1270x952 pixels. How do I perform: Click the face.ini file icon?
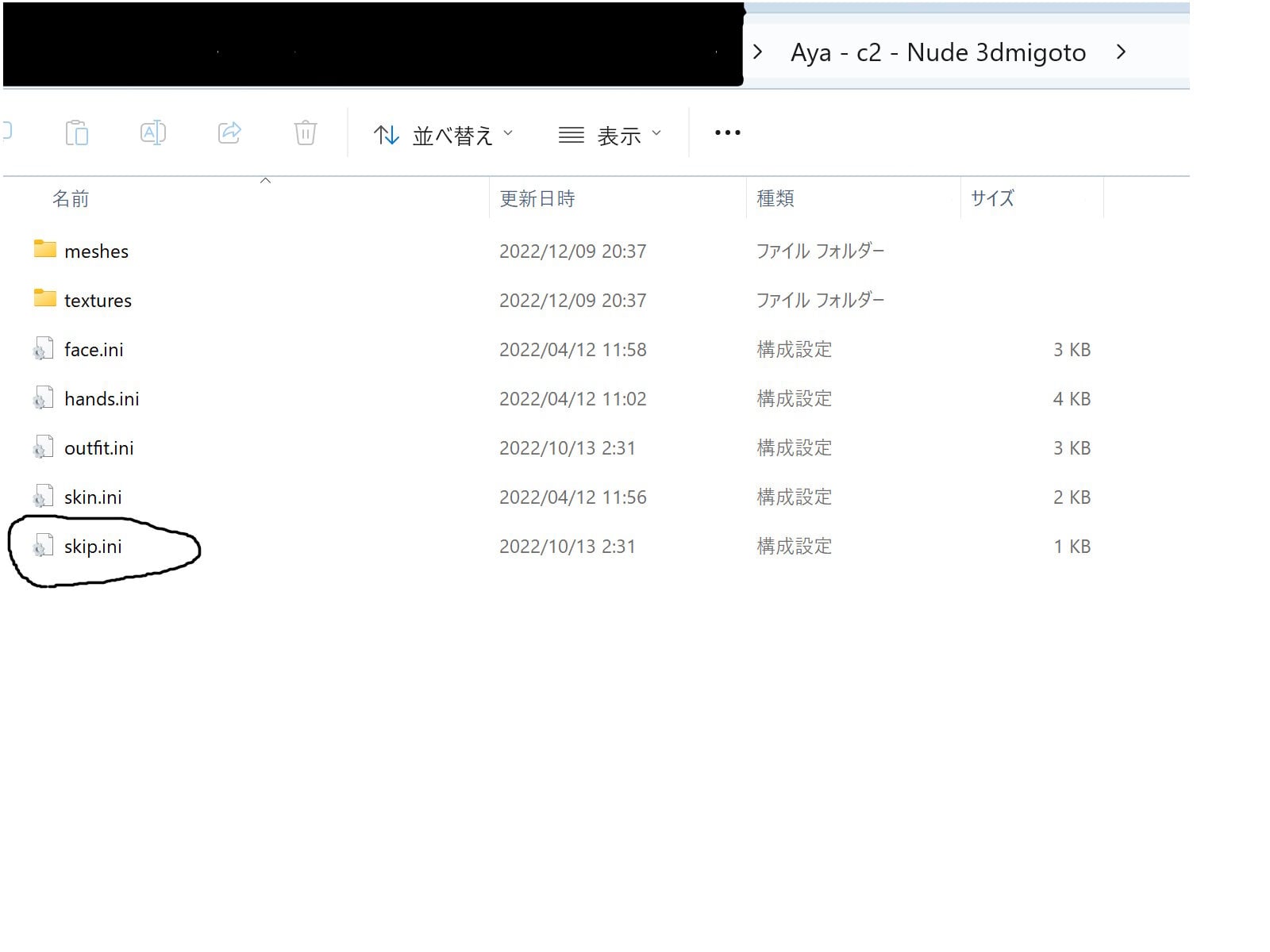tap(43, 349)
